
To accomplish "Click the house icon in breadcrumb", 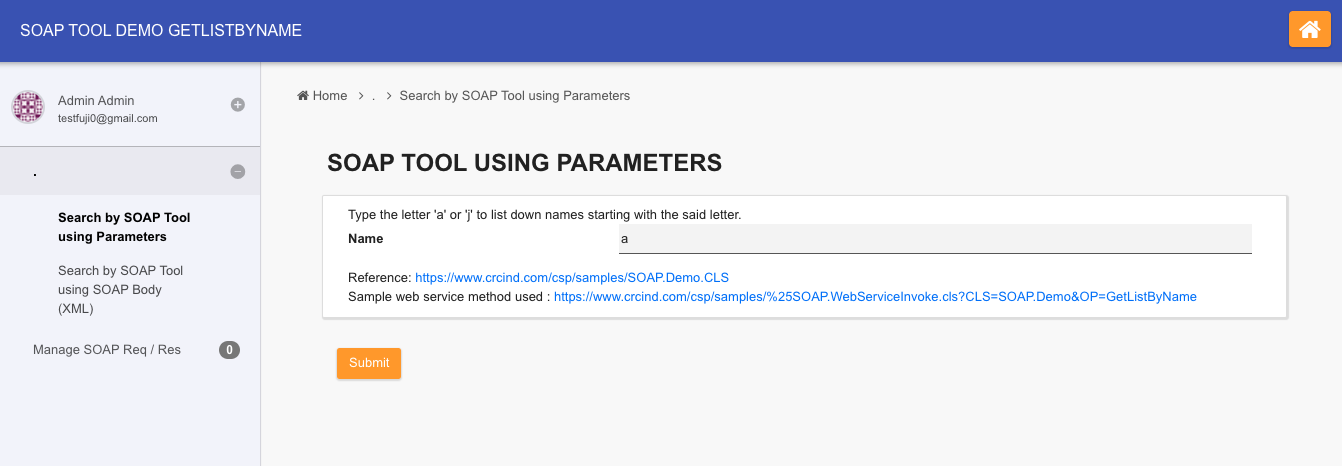I will click(x=303, y=96).
